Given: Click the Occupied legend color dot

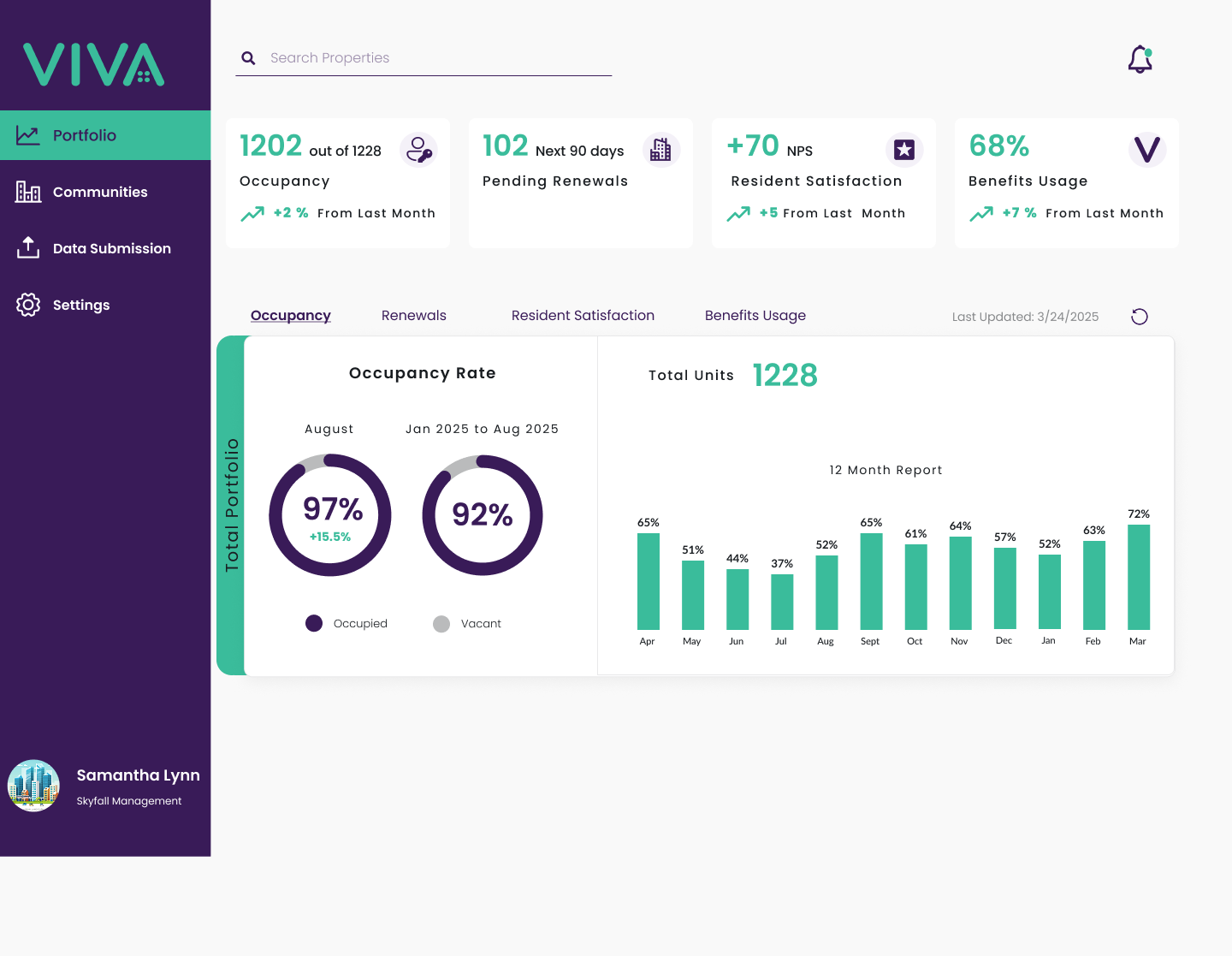Looking at the screenshot, I should point(314,623).
